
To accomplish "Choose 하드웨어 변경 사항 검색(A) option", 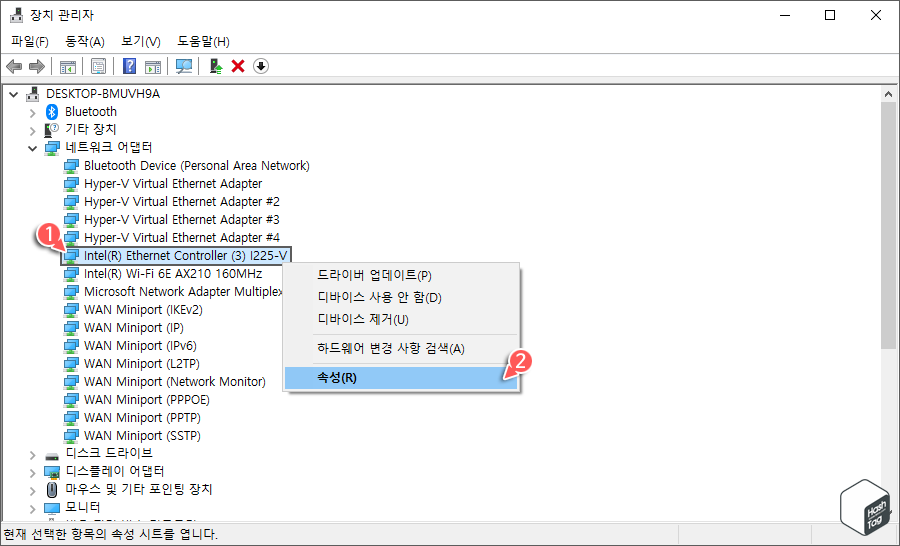I will click(402, 348).
